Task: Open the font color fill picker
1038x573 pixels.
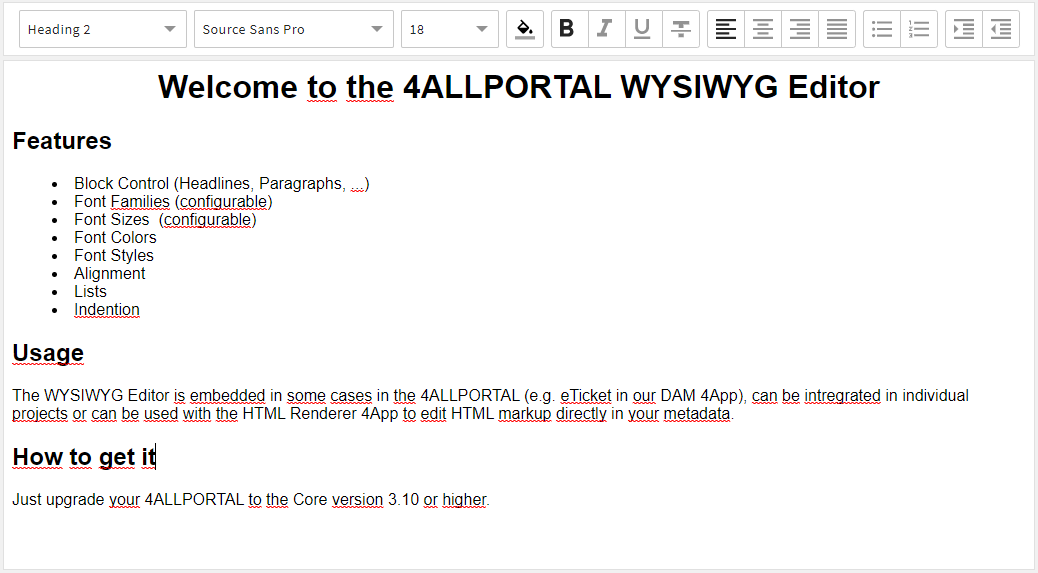Action: (525, 29)
